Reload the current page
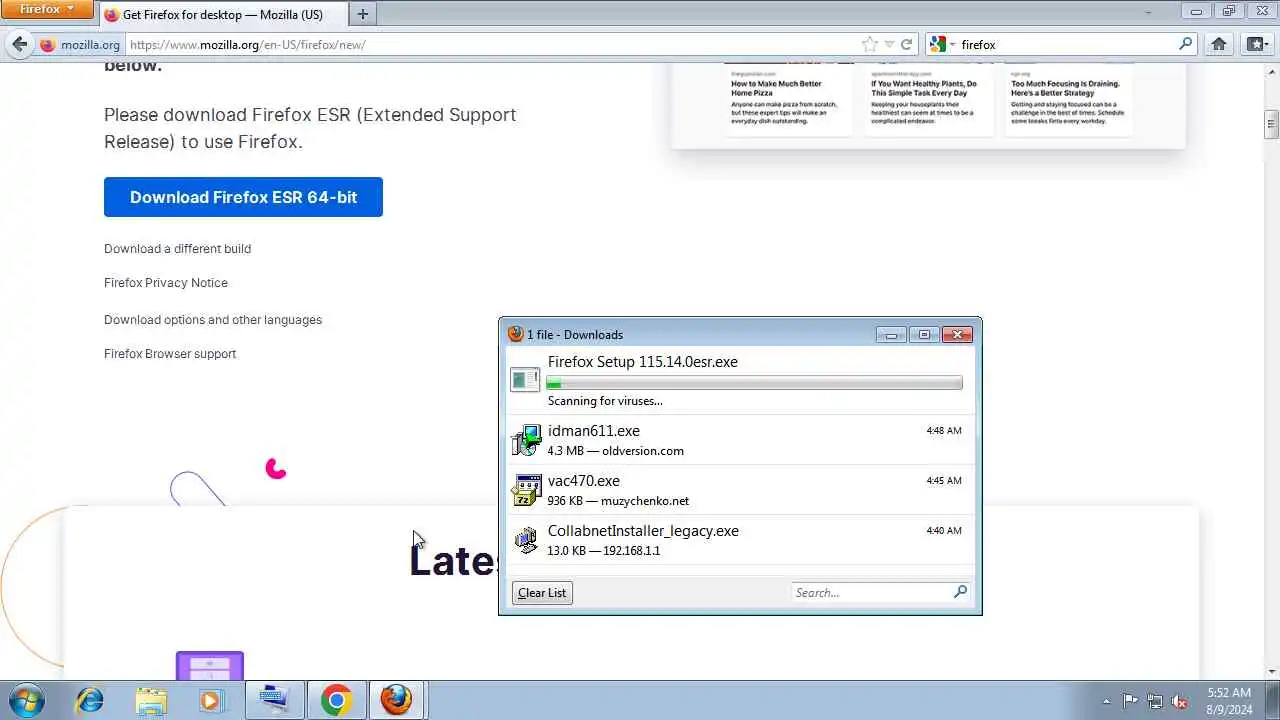The height and width of the screenshot is (720, 1280). (x=907, y=44)
